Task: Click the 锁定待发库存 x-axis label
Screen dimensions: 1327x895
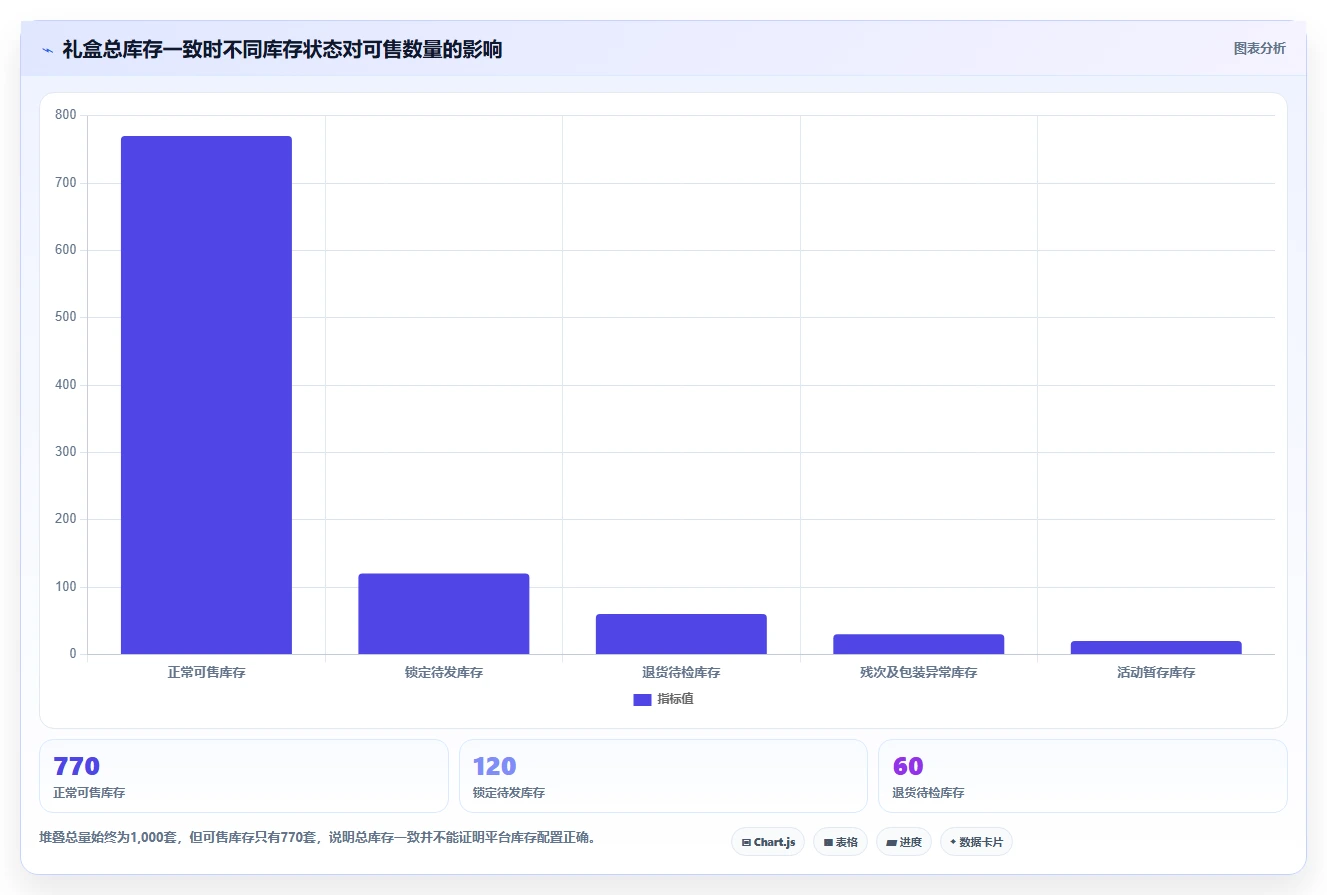Action: click(444, 673)
